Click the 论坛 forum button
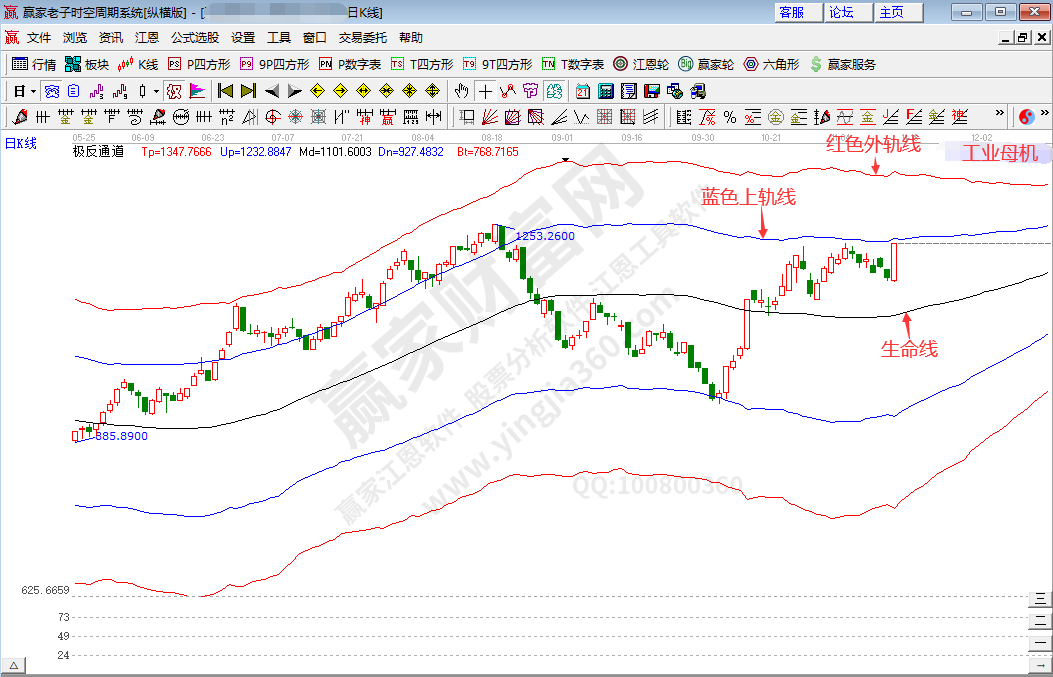Image resolution: width=1053 pixels, height=677 pixels. click(x=841, y=12)
